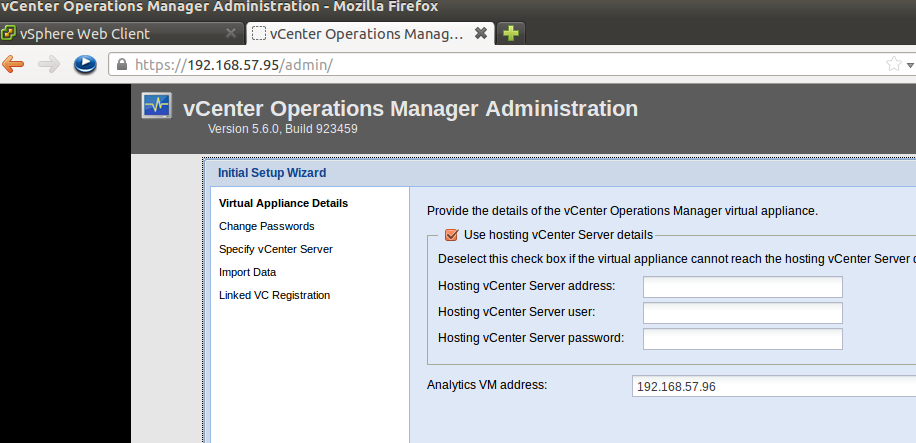916x443 pixels.
Task: Select the vCenter Operations Manager tab
Action: pyautogui.click(x=371, y=33)
